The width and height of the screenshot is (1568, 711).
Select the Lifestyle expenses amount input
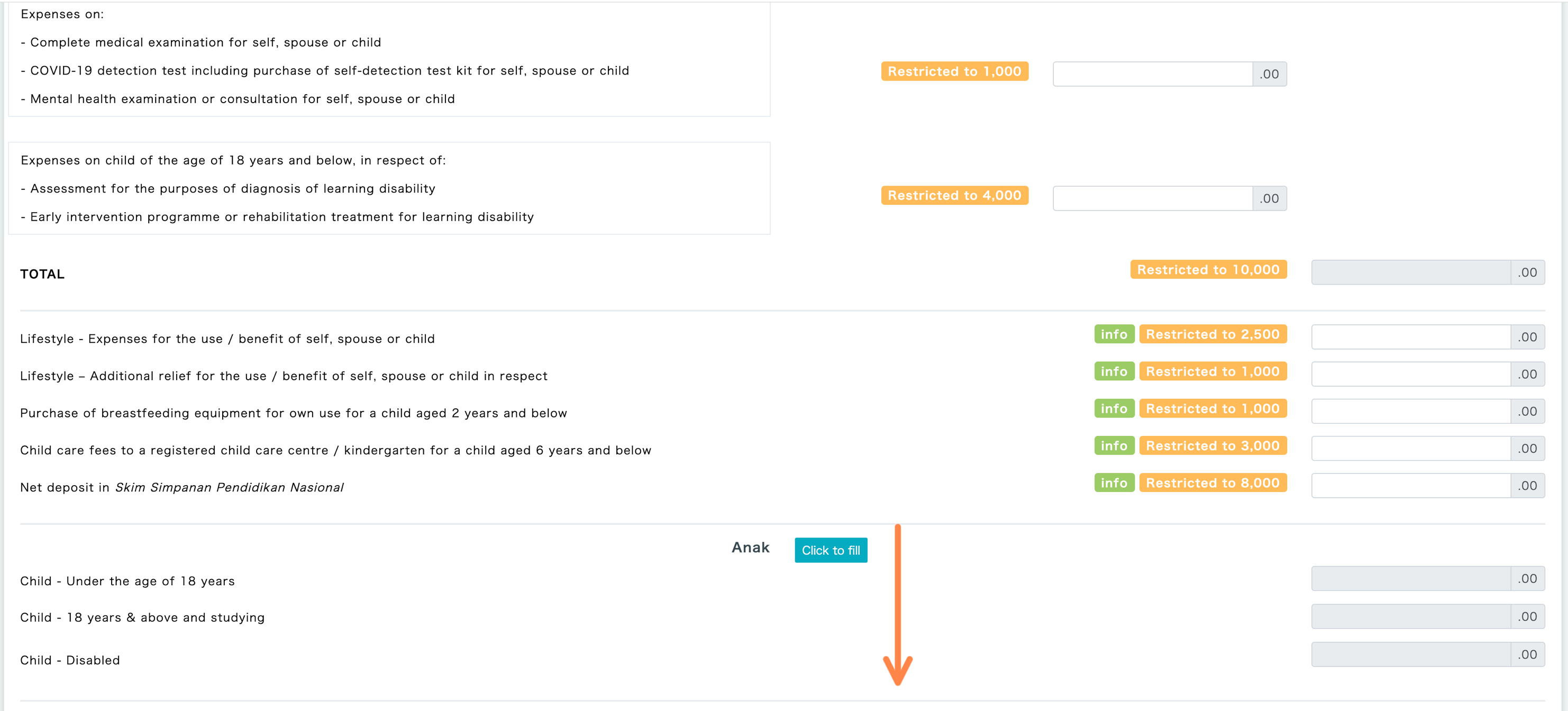[1410, 336]
